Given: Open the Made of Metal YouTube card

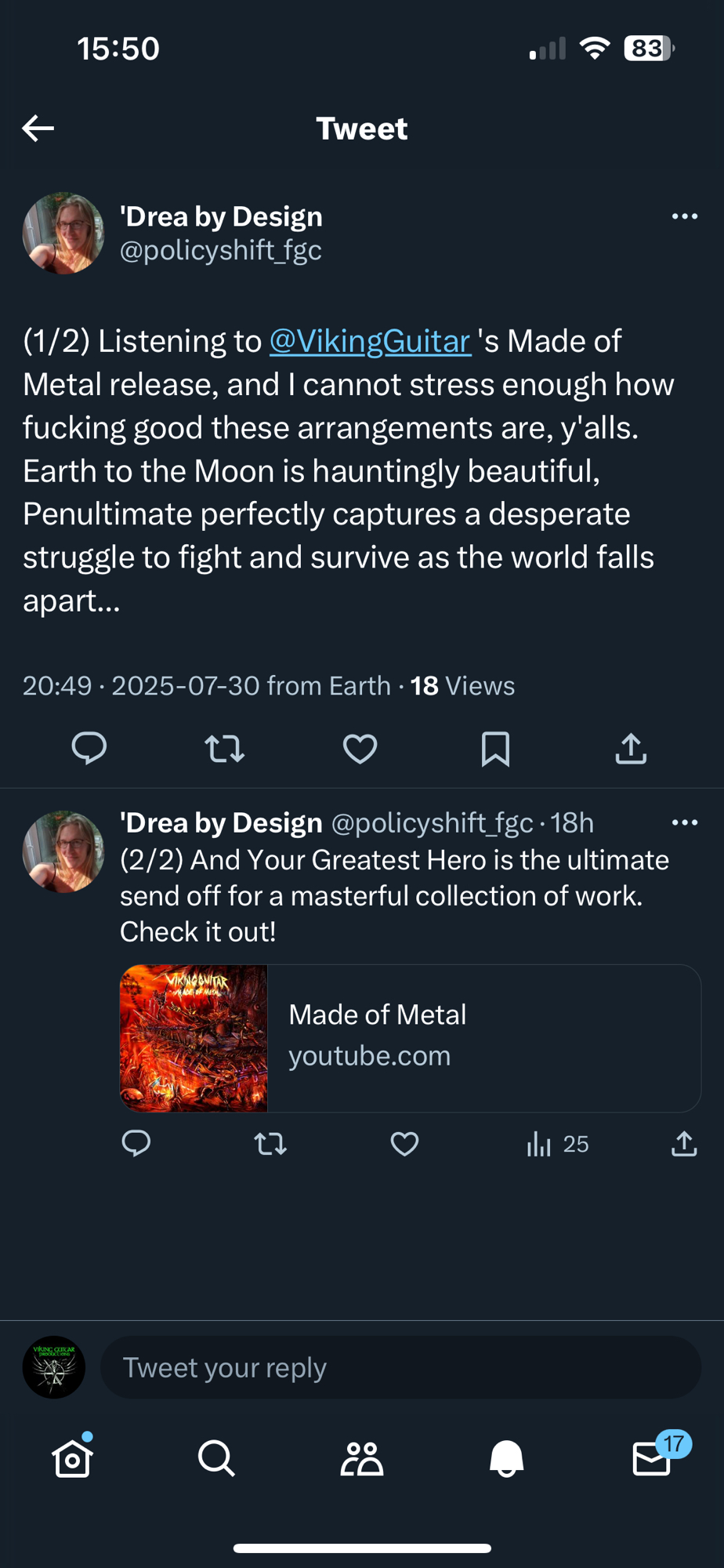Looking at the screenshot, I should coord(409,1038).
